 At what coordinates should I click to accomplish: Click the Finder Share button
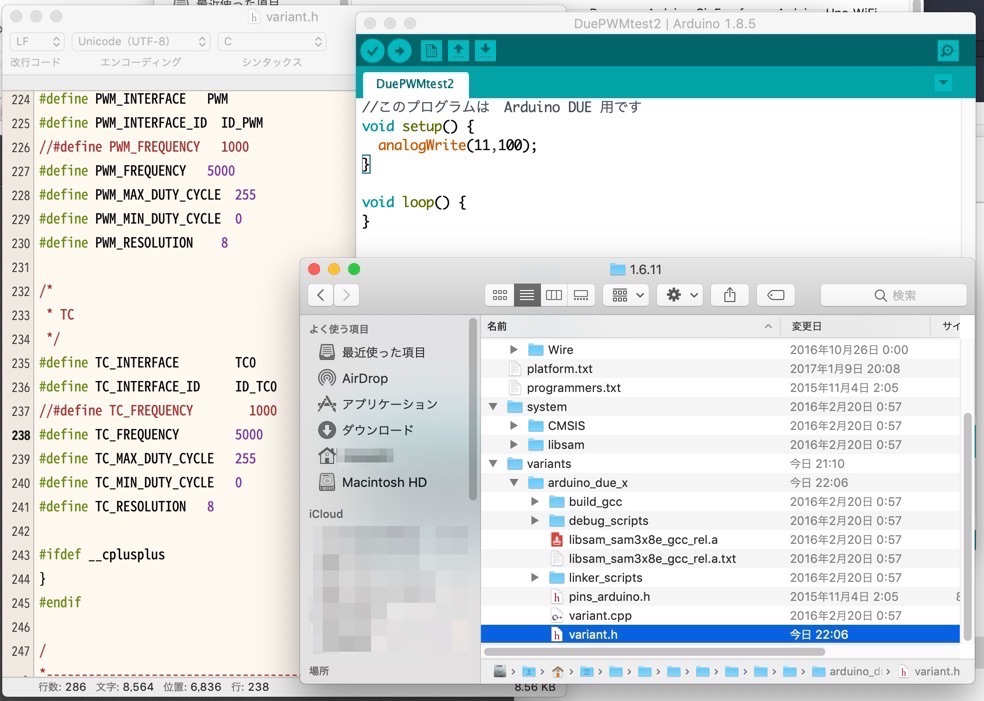[x=729, y=295]
